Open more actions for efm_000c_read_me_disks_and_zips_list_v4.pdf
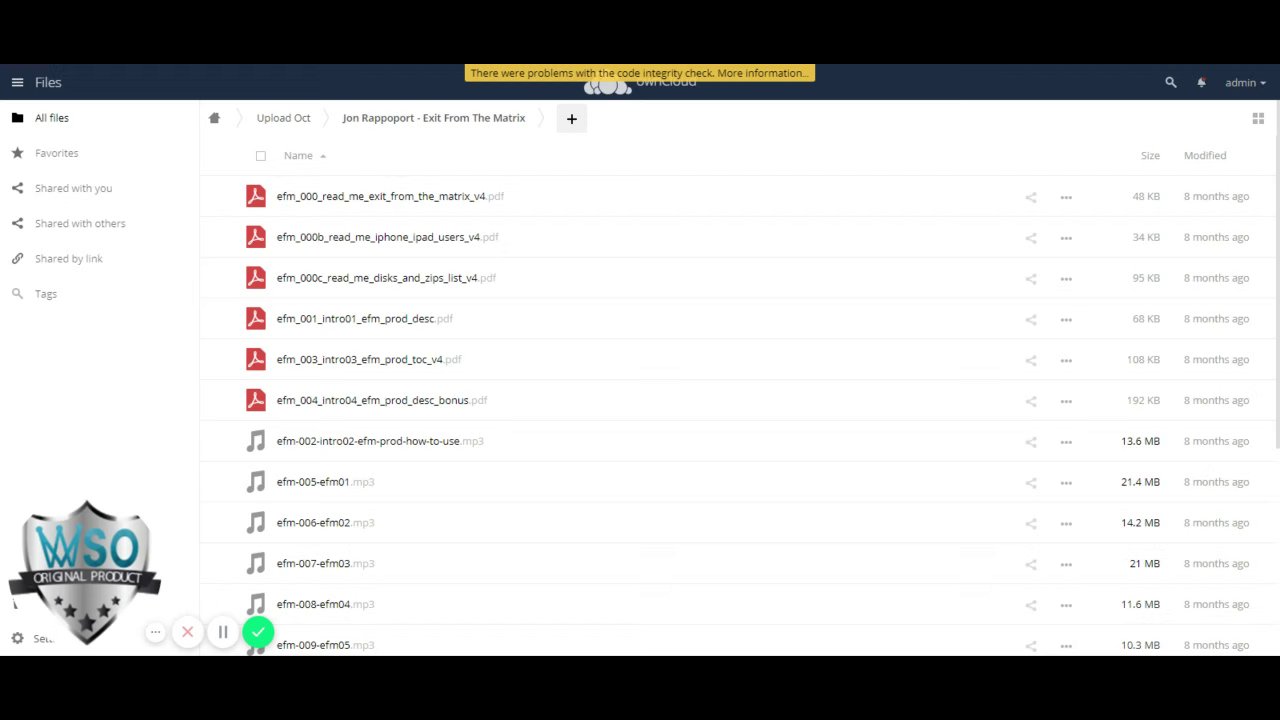 1066,279
